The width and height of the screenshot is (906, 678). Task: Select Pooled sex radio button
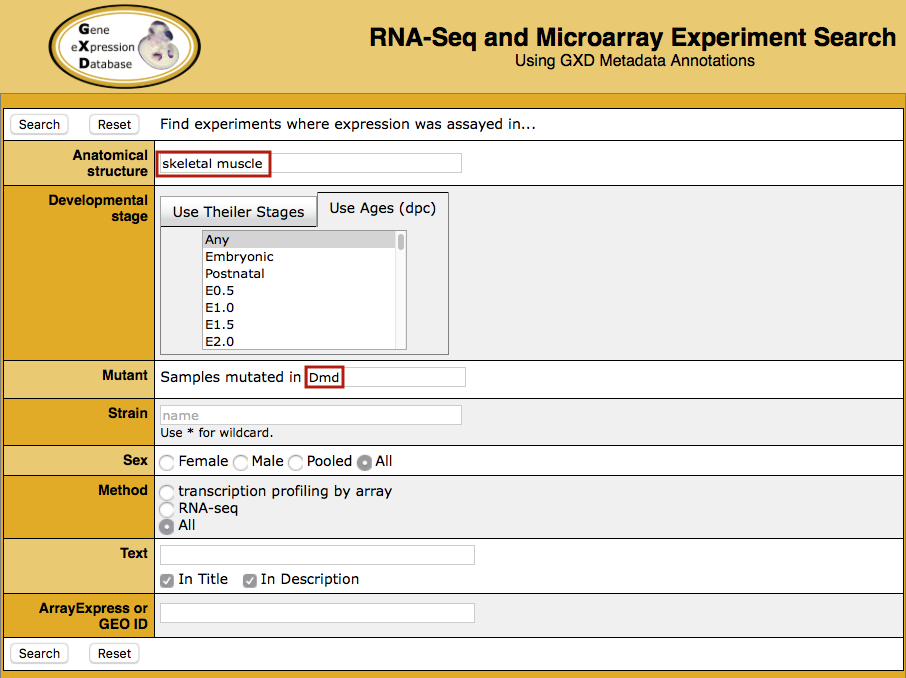click(x=296, y=462)
